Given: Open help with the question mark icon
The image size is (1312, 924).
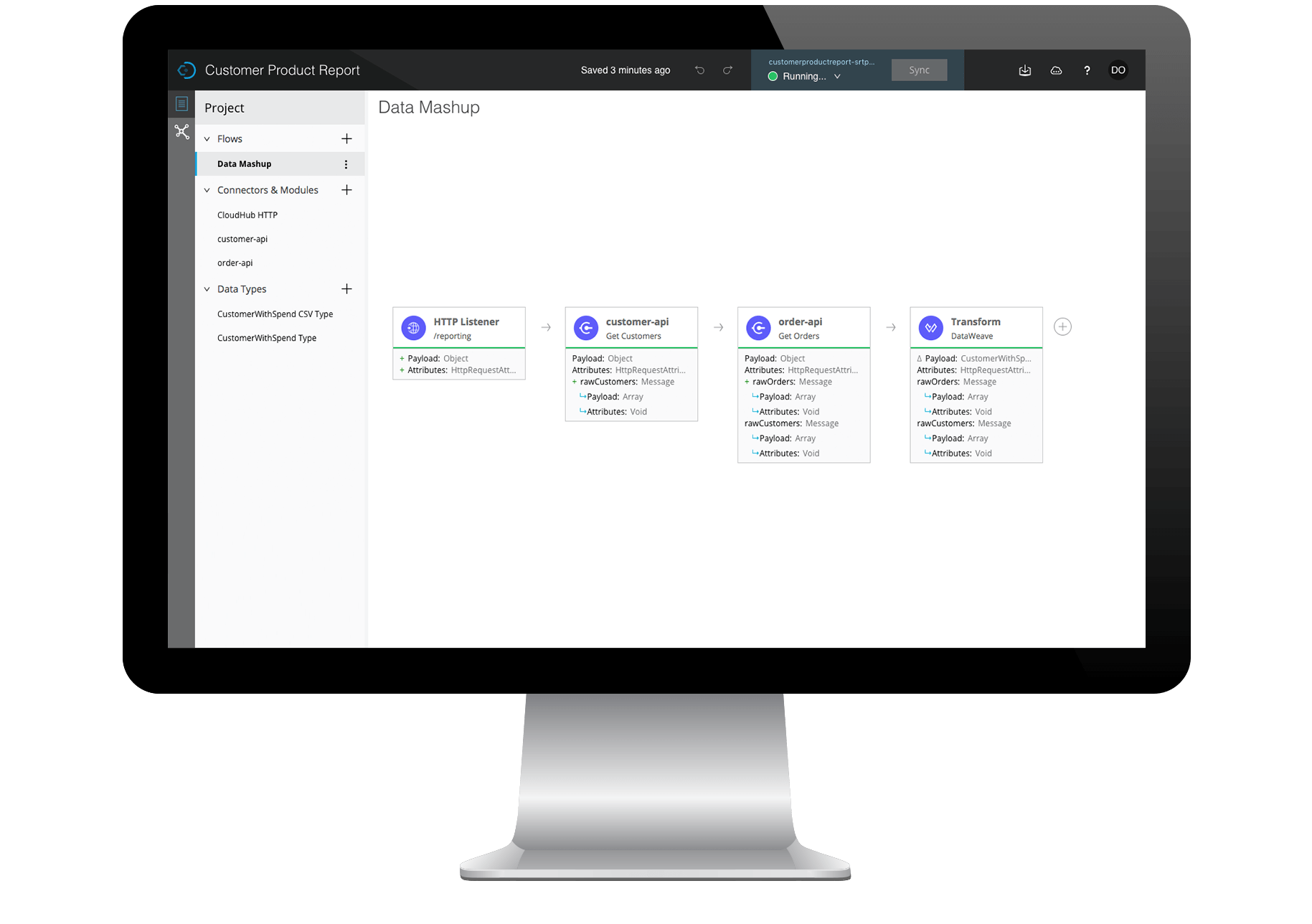Looking at the screenshot, I should click(x=1087, y=70).
